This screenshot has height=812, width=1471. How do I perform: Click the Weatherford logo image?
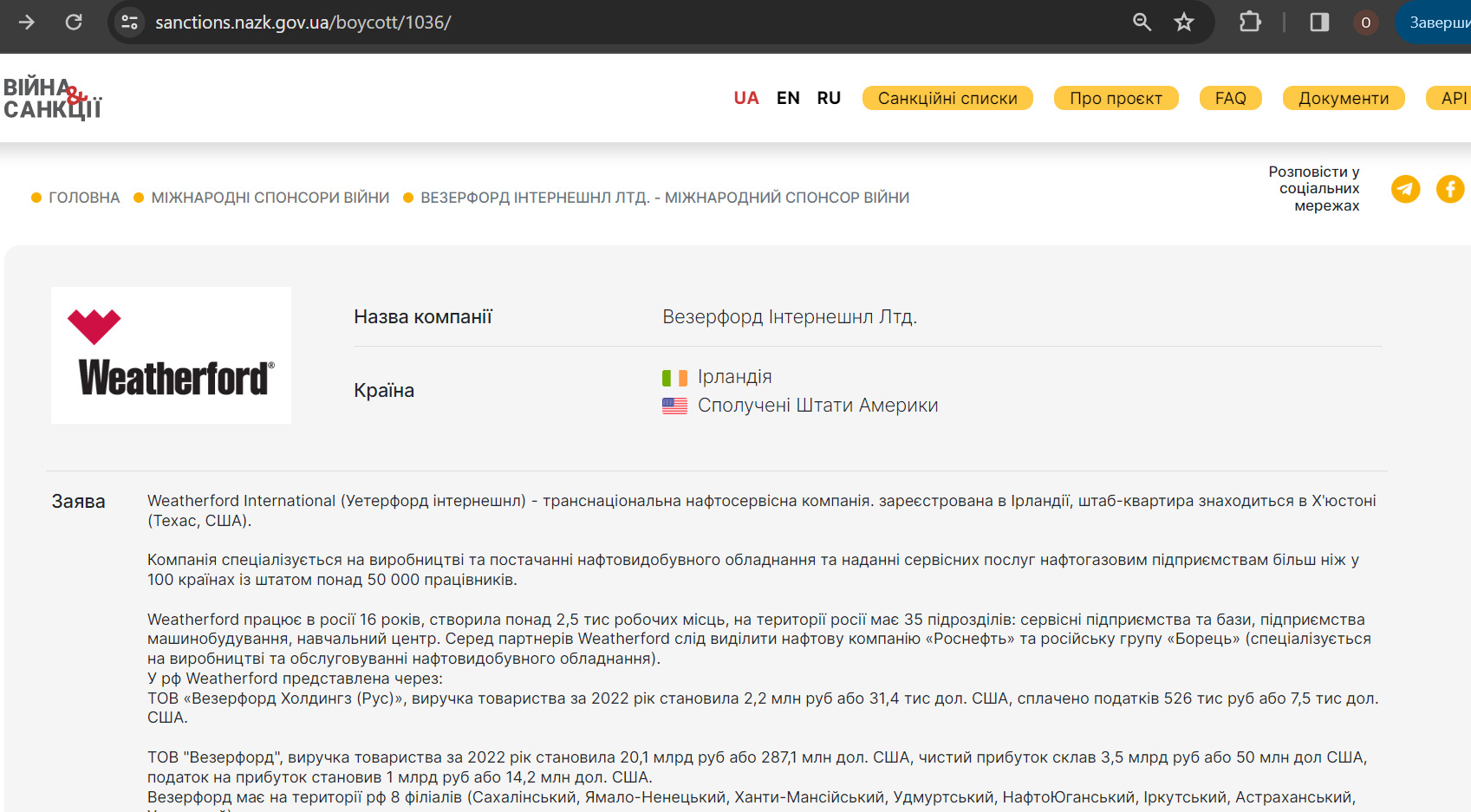172,355
